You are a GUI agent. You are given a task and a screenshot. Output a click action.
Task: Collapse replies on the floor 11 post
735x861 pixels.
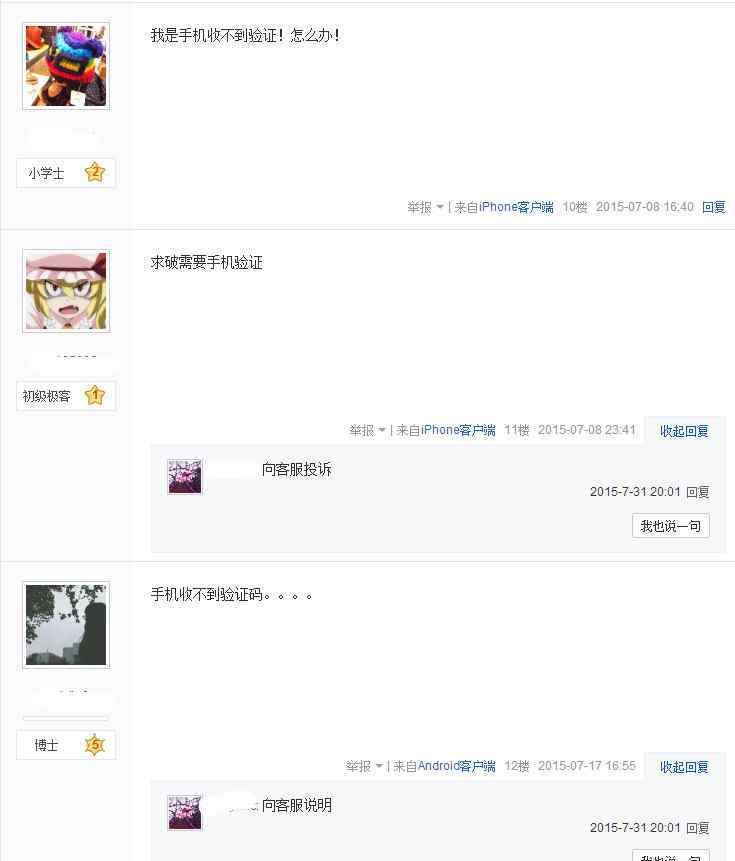pyautogui.click(x=684, y=431)
